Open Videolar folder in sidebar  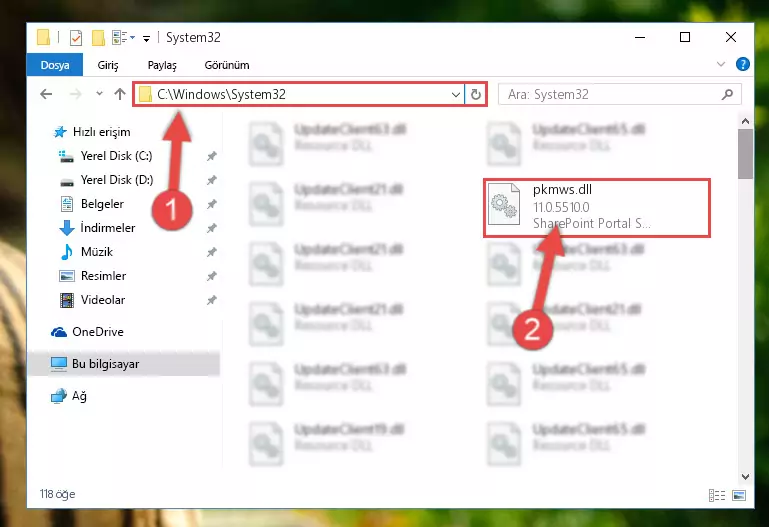[92, 300]
